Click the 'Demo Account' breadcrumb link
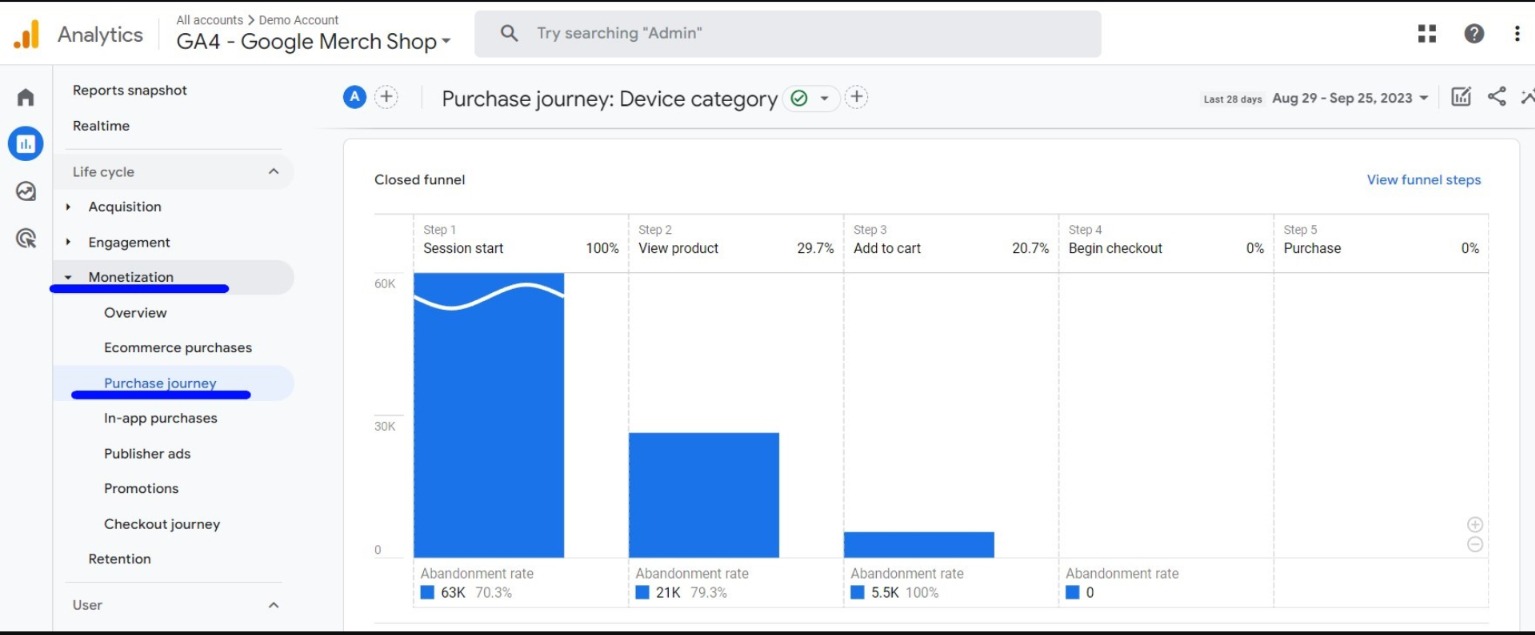This screenshot has width=1535, height=635. pos(299,20)
